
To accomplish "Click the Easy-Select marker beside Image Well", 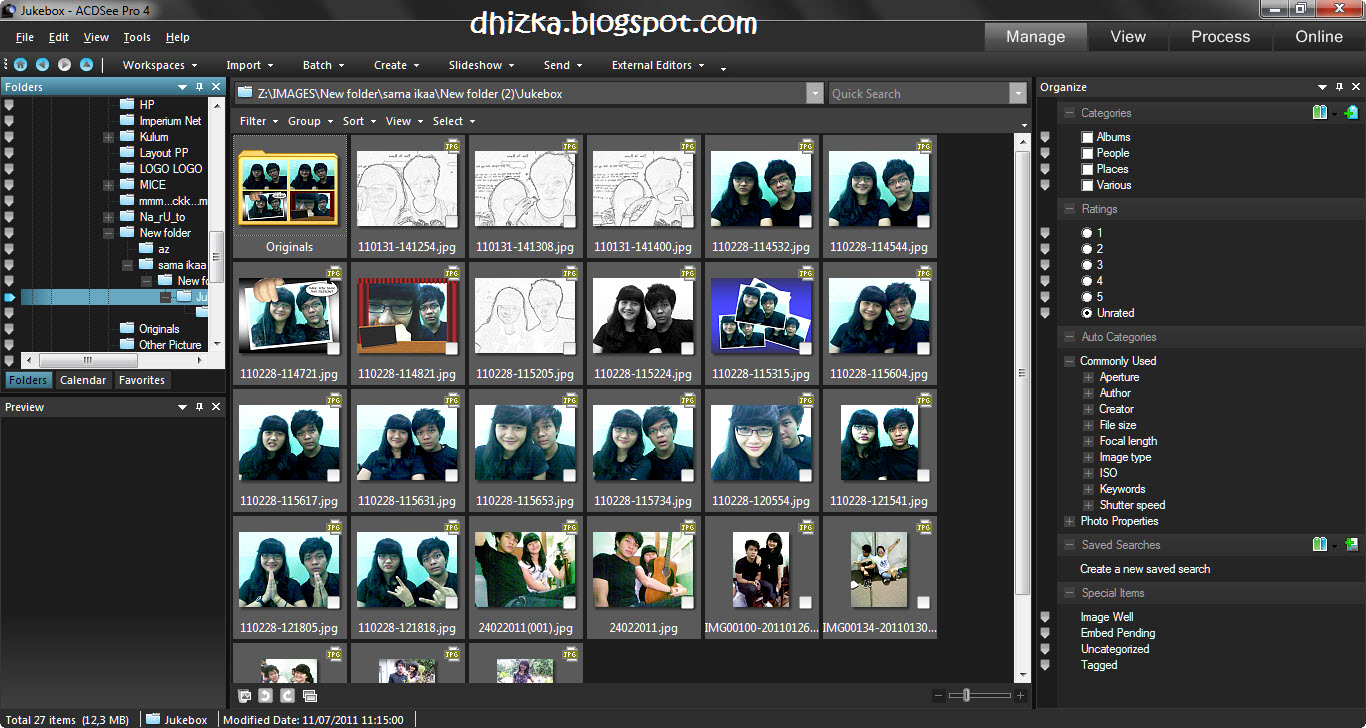I will pyautogui.click(x=1045, y=617).
